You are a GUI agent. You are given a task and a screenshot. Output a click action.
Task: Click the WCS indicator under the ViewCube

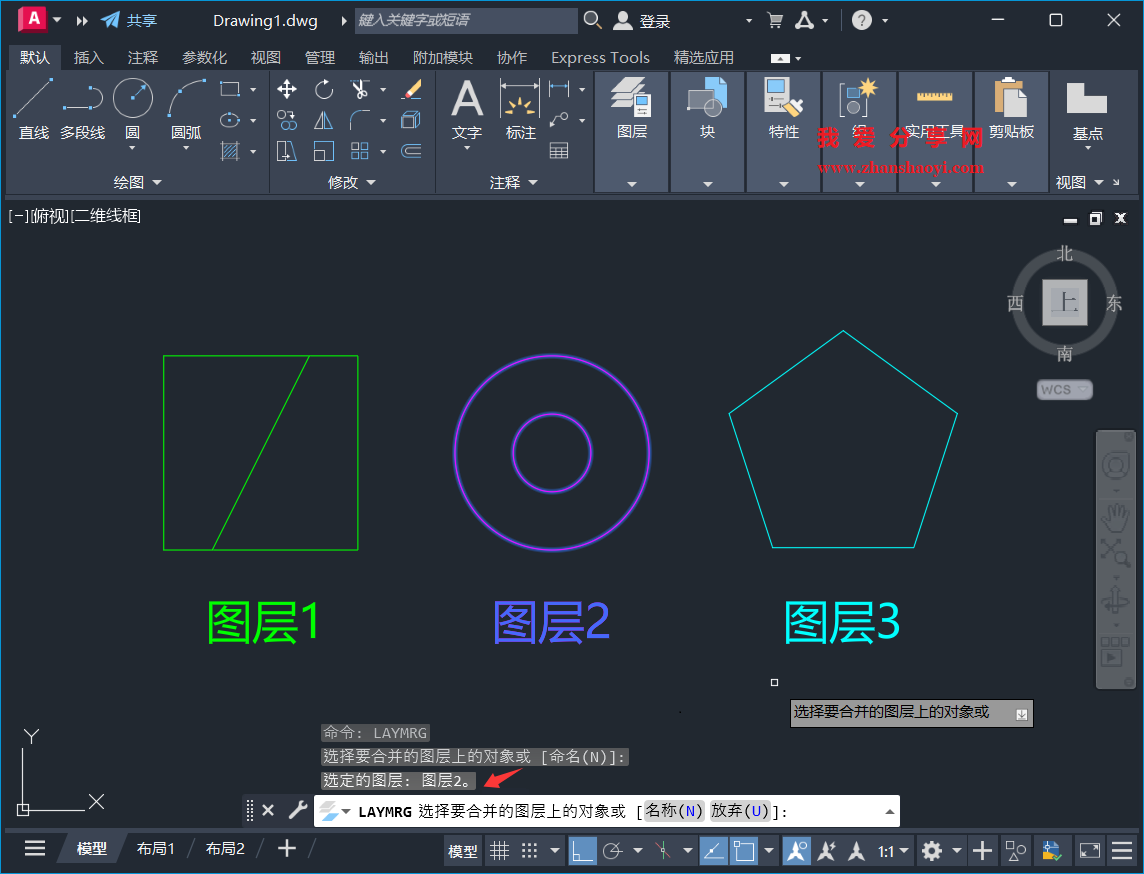tap(1064, 389)
